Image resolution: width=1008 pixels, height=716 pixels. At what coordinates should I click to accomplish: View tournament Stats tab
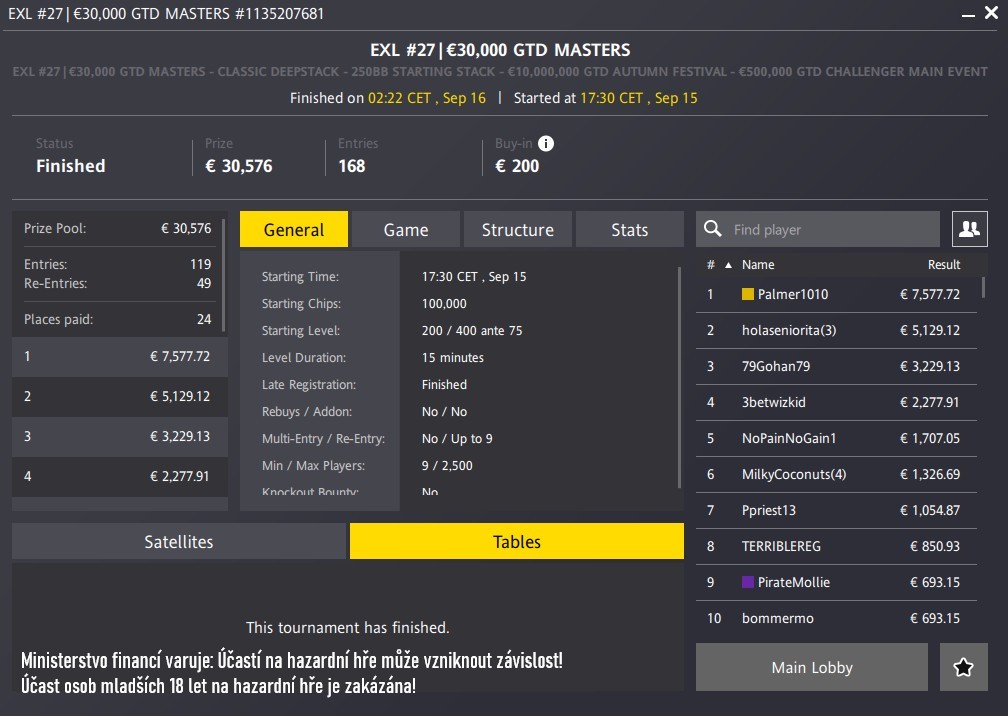(629, 229)
